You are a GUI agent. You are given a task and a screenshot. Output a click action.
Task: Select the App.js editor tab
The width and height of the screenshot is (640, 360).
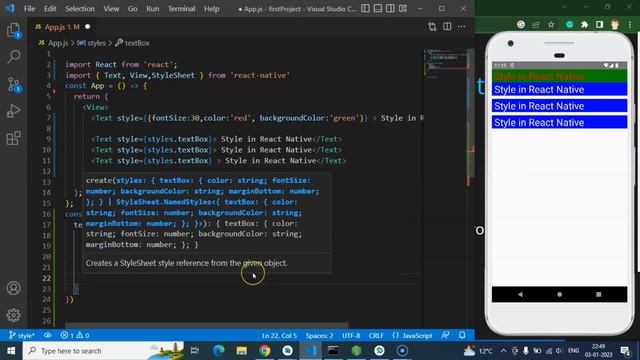pyautogui.click(x=61, y=27)
